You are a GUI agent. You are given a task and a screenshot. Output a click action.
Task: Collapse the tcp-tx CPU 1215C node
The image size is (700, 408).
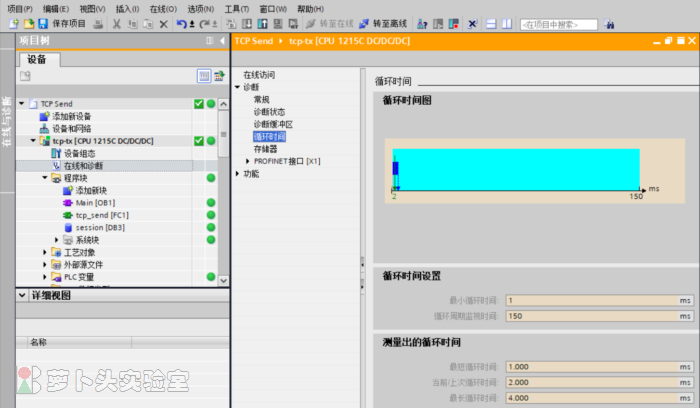[x=33, y=141]
